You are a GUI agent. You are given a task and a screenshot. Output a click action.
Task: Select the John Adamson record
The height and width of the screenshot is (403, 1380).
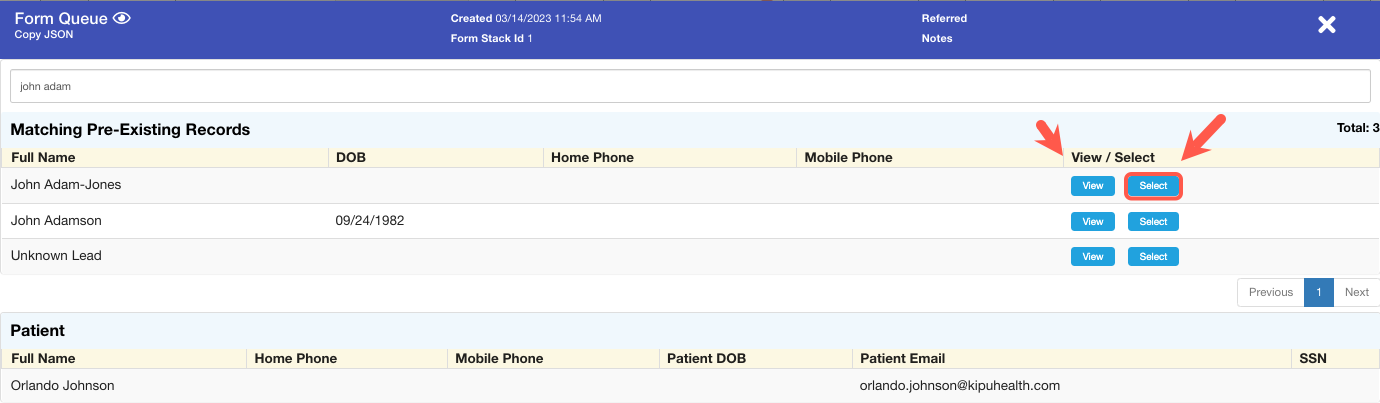pyautogui.click(x=1153, y=222)
